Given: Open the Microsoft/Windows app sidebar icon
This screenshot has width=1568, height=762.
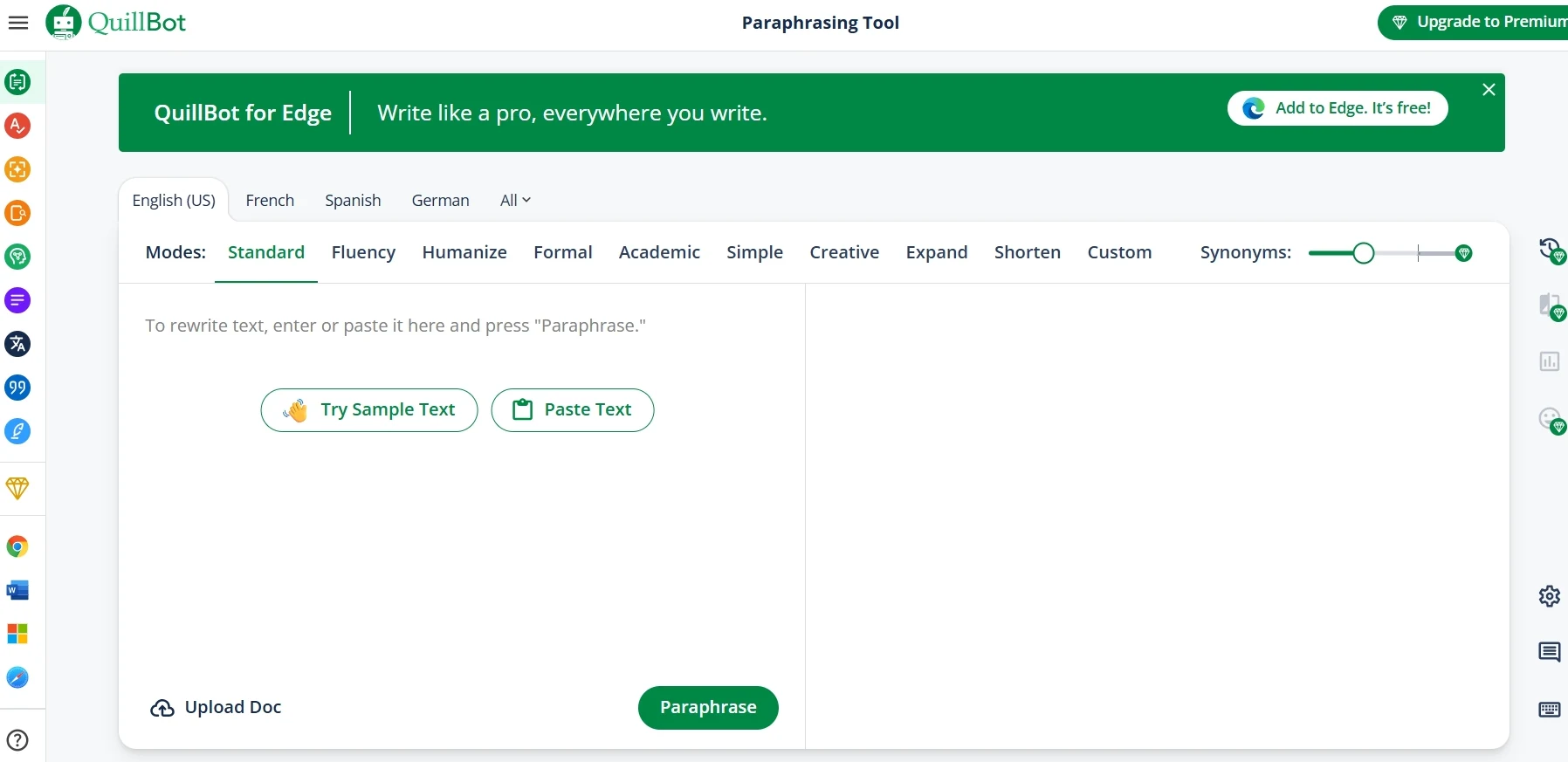Looking at the screenshot, I should 17,634.
